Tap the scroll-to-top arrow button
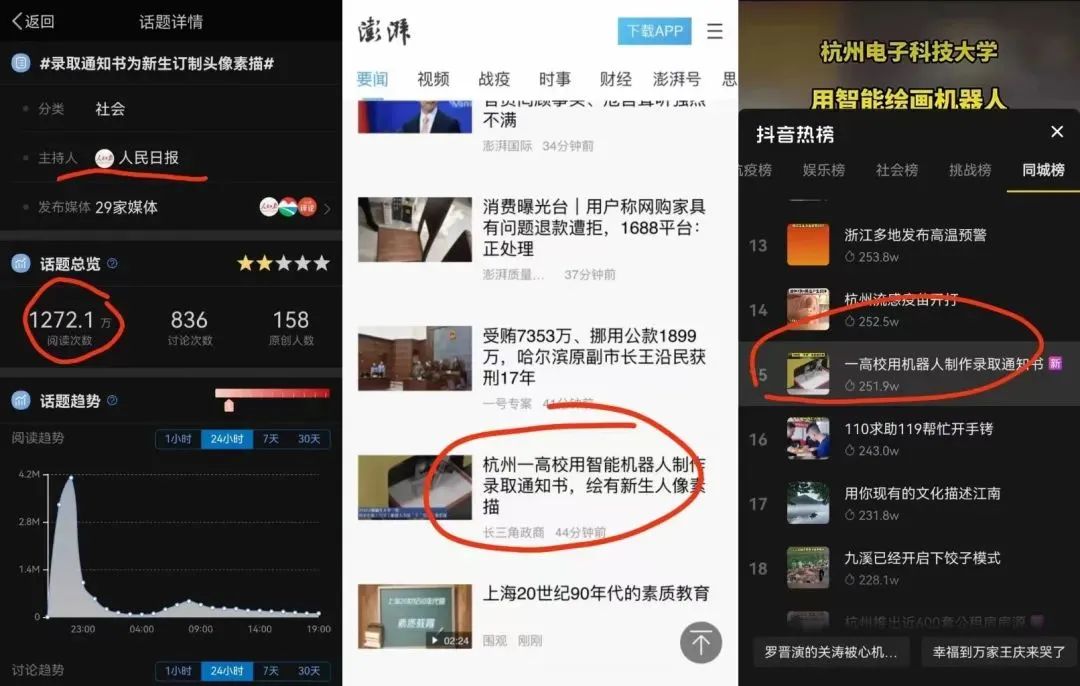The image size is (1080, 686). pyautogui.click(x=701, y=642)
